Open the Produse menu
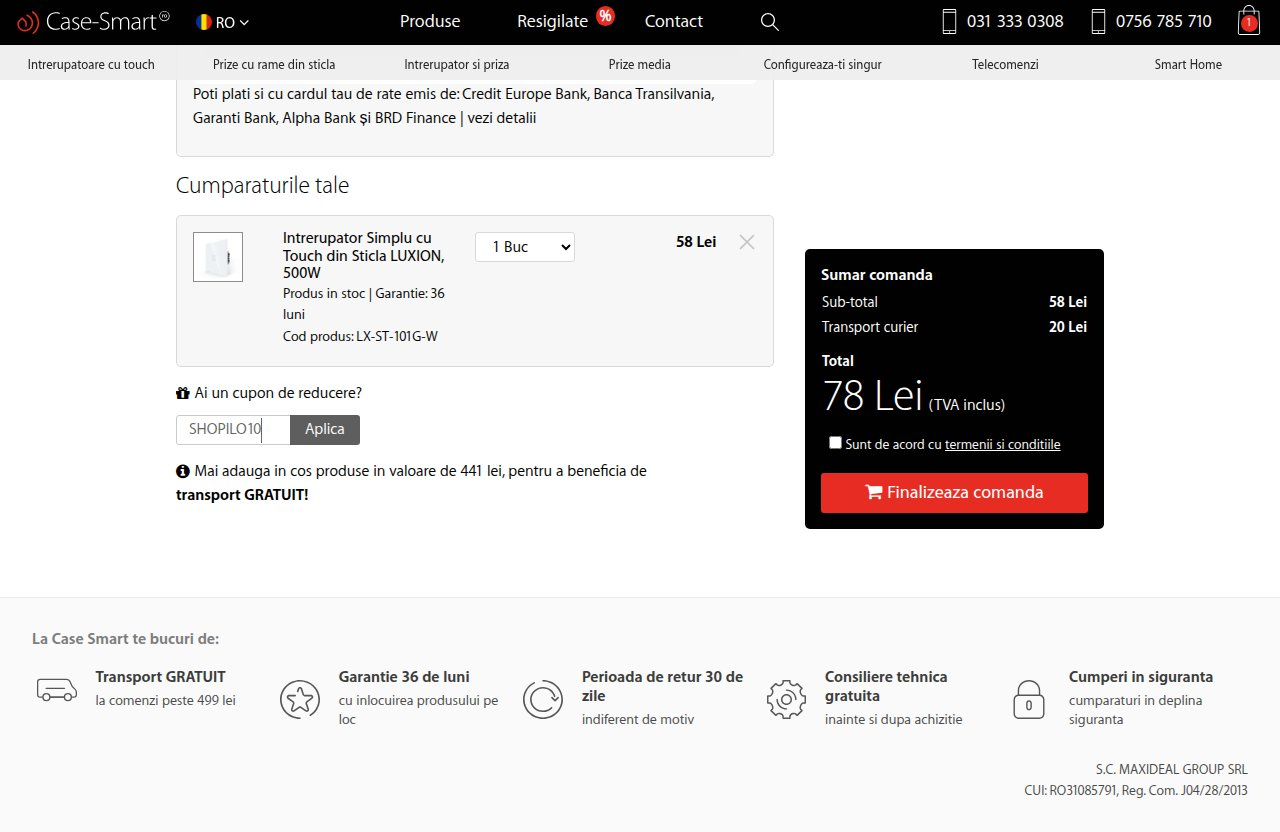 click(430, 21)
